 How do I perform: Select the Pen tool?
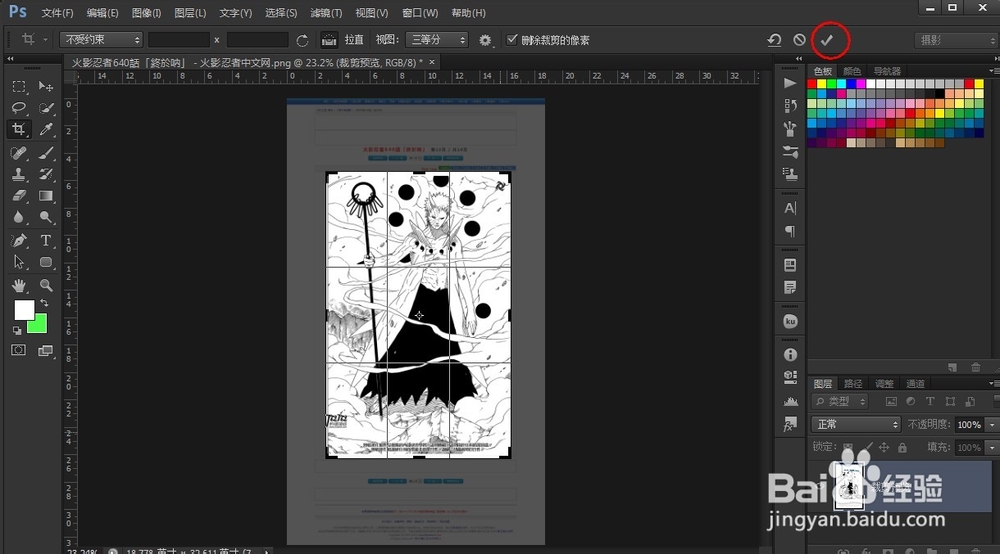point(19,240)
